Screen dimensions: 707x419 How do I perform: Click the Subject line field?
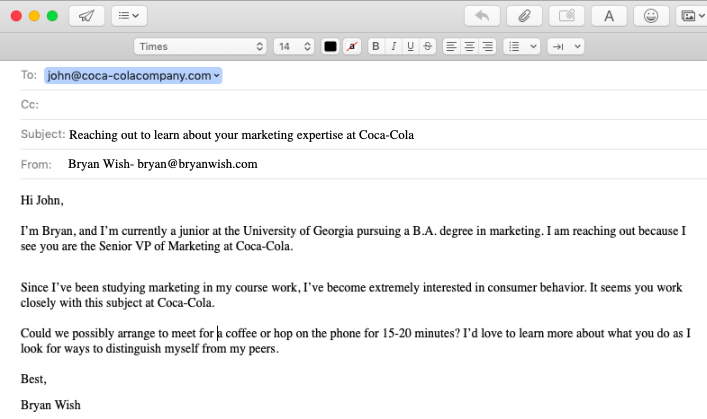(363, 134)
